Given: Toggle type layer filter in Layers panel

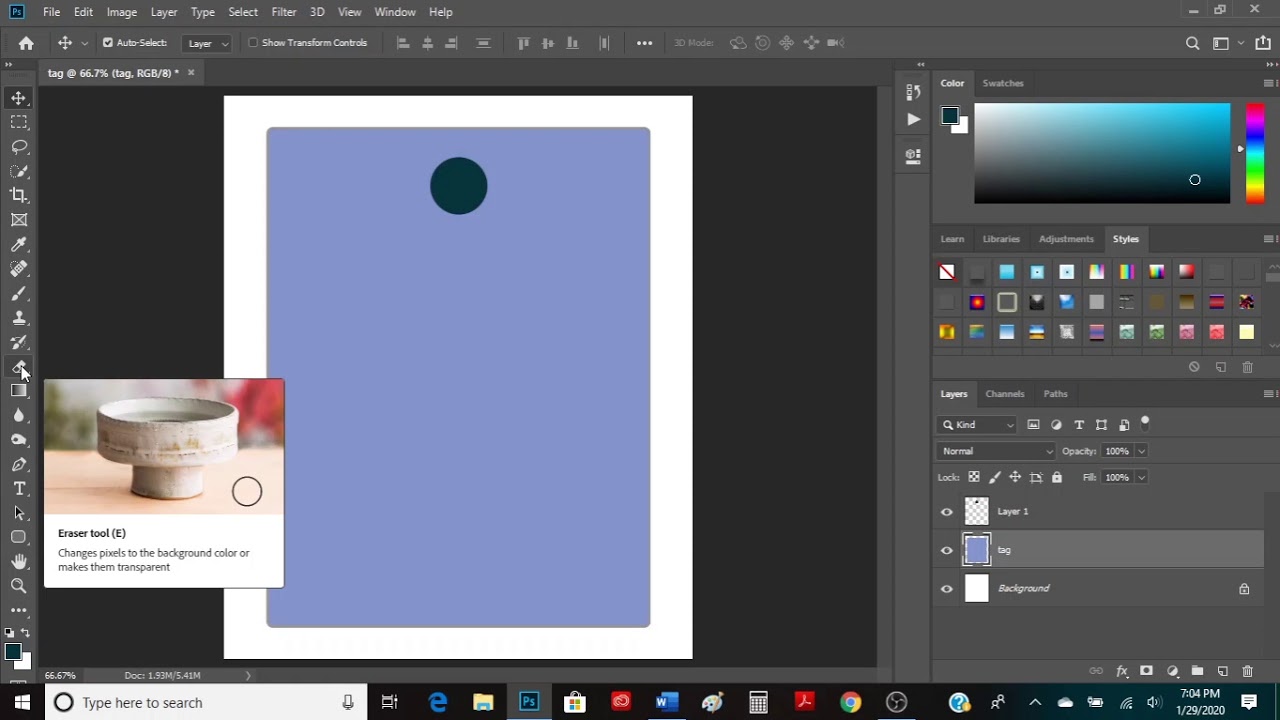Looking at the screenshot, I should (x=1079, y=425).
